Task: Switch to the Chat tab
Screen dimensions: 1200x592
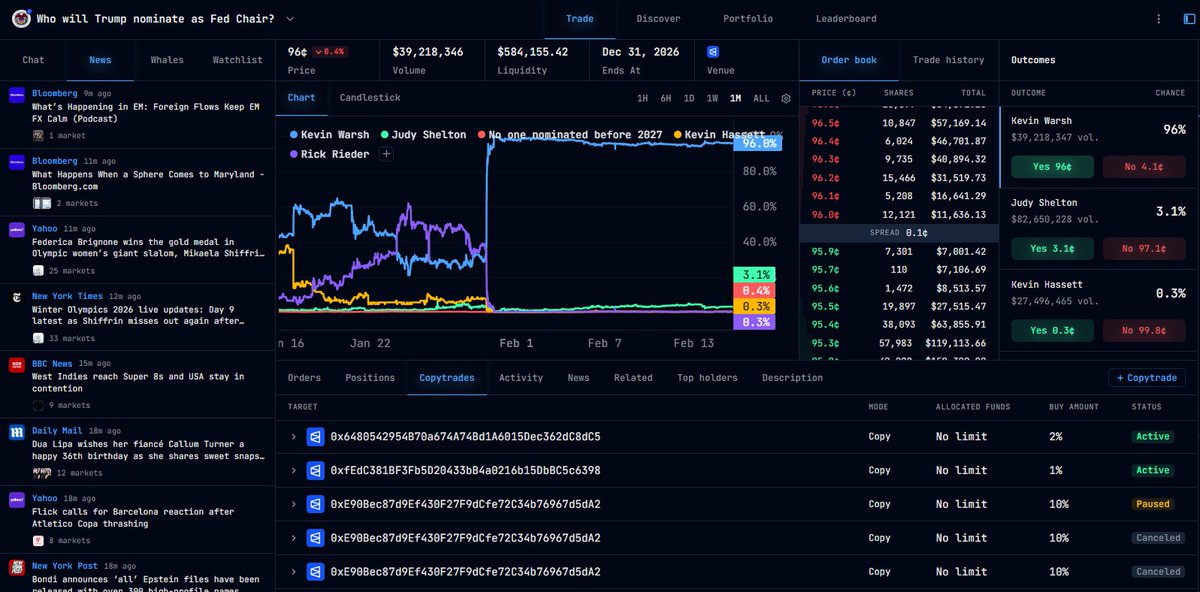Action: [x=33, y=60]
